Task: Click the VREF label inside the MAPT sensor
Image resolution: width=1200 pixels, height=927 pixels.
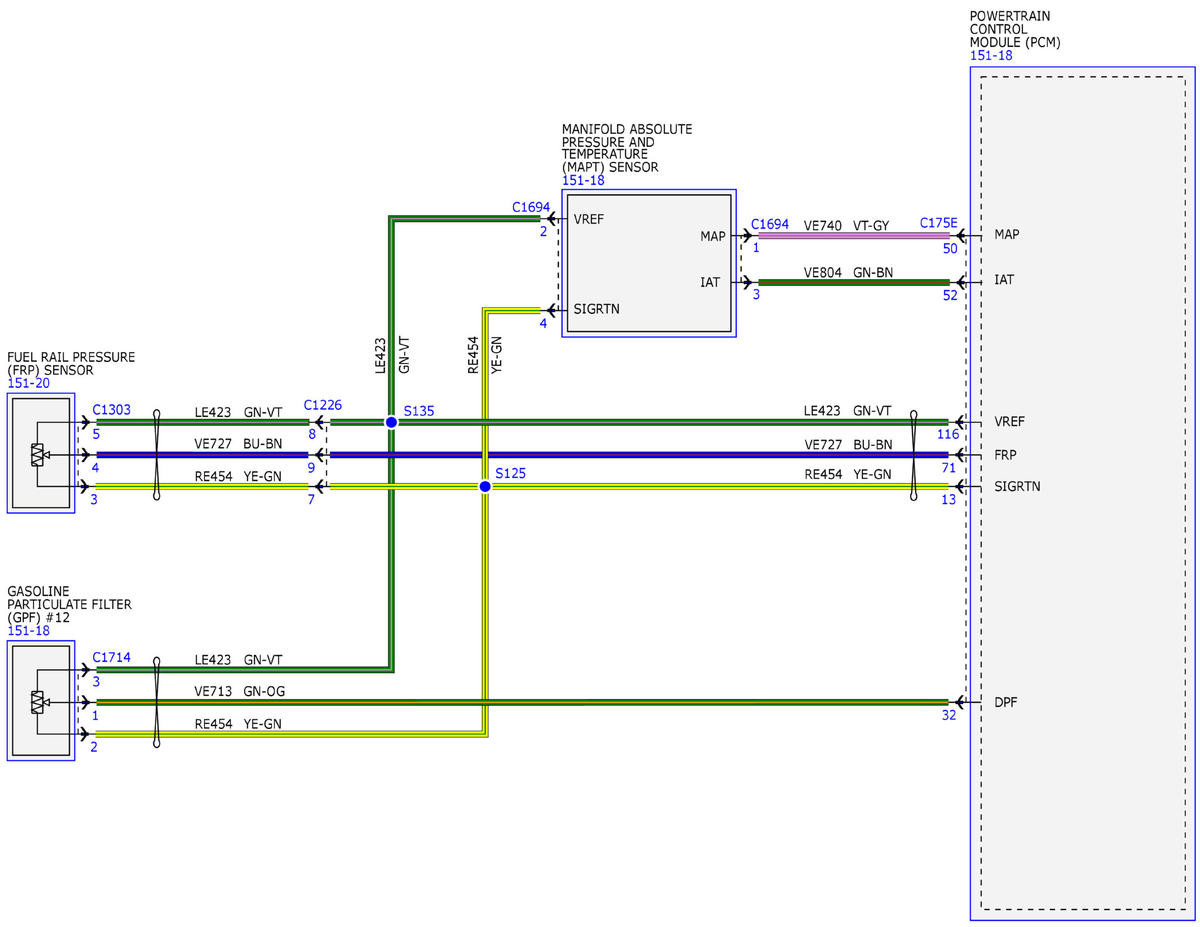Action: point(589,219)
